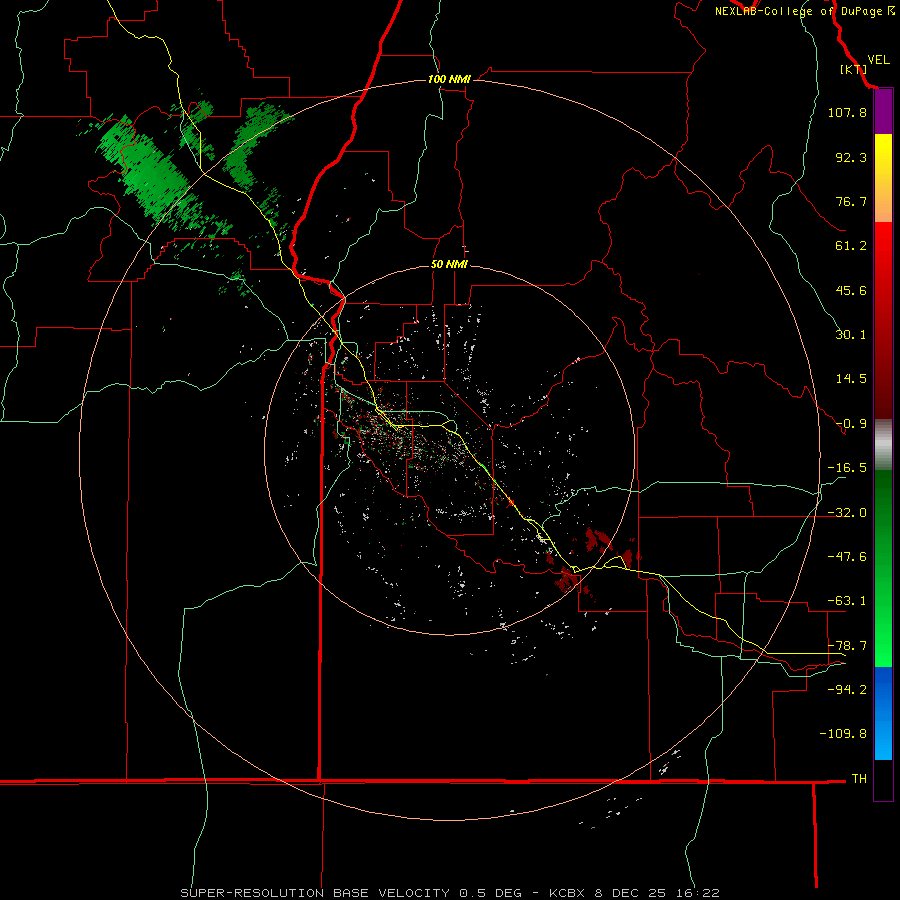Click the TH threshold label
The height and width of the screenshot is (900, 900).
(x=859, y=779)
